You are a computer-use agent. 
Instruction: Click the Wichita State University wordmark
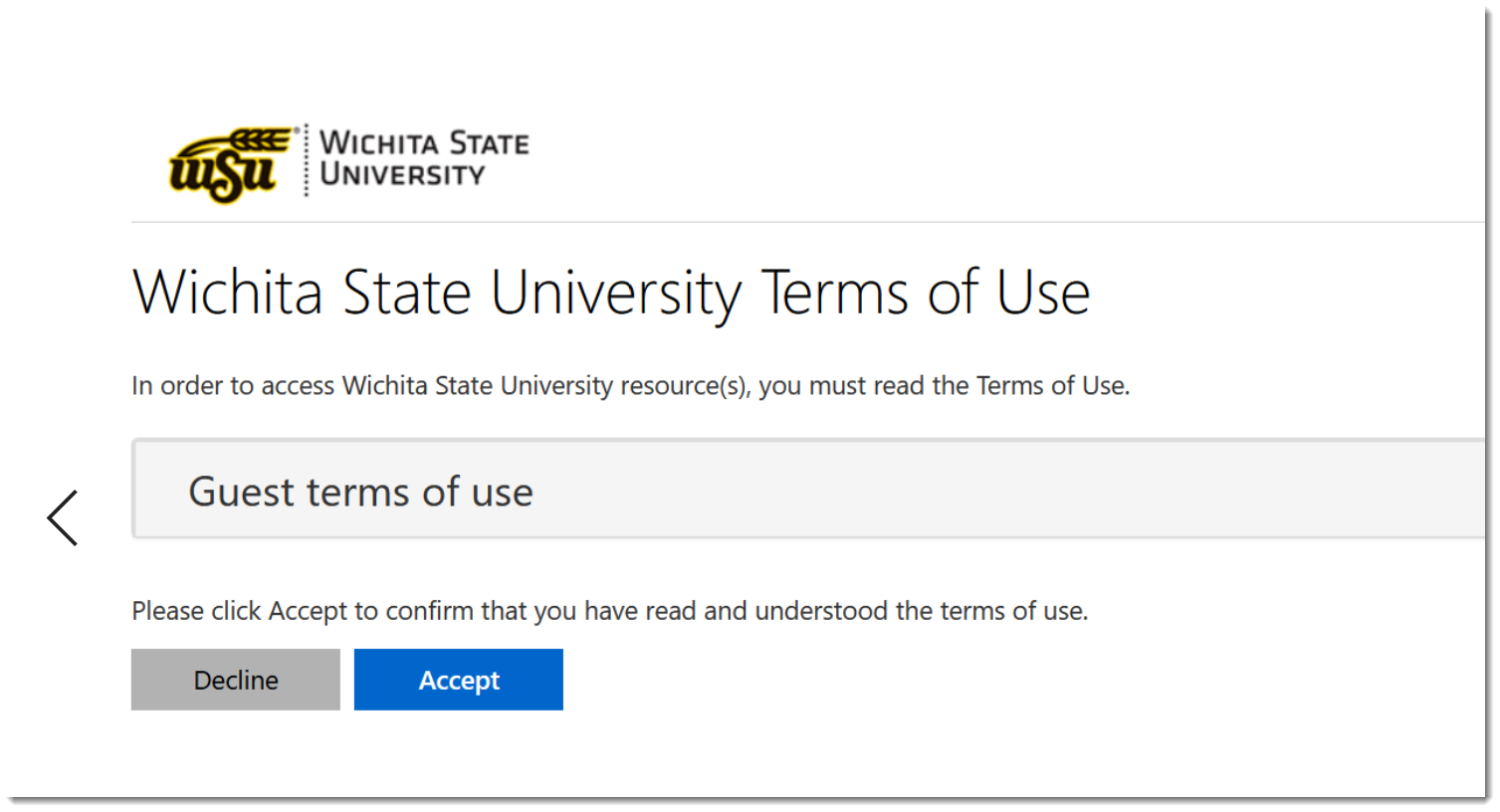click(424, 159)
